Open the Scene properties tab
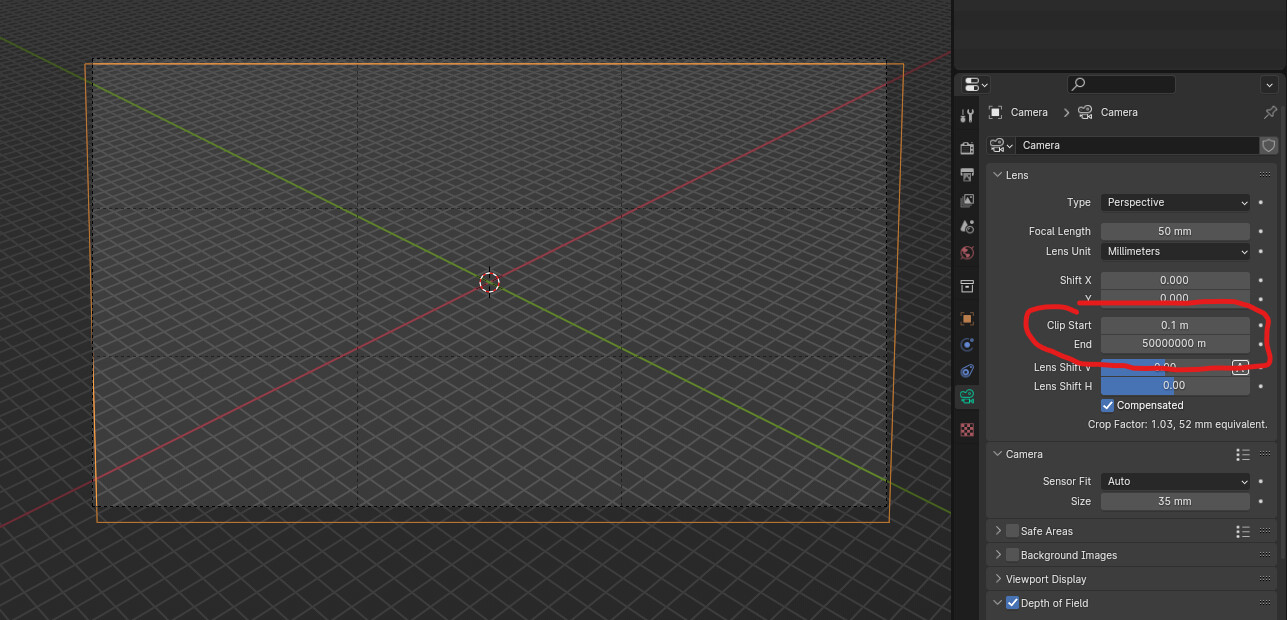 [x=967, y=227]
